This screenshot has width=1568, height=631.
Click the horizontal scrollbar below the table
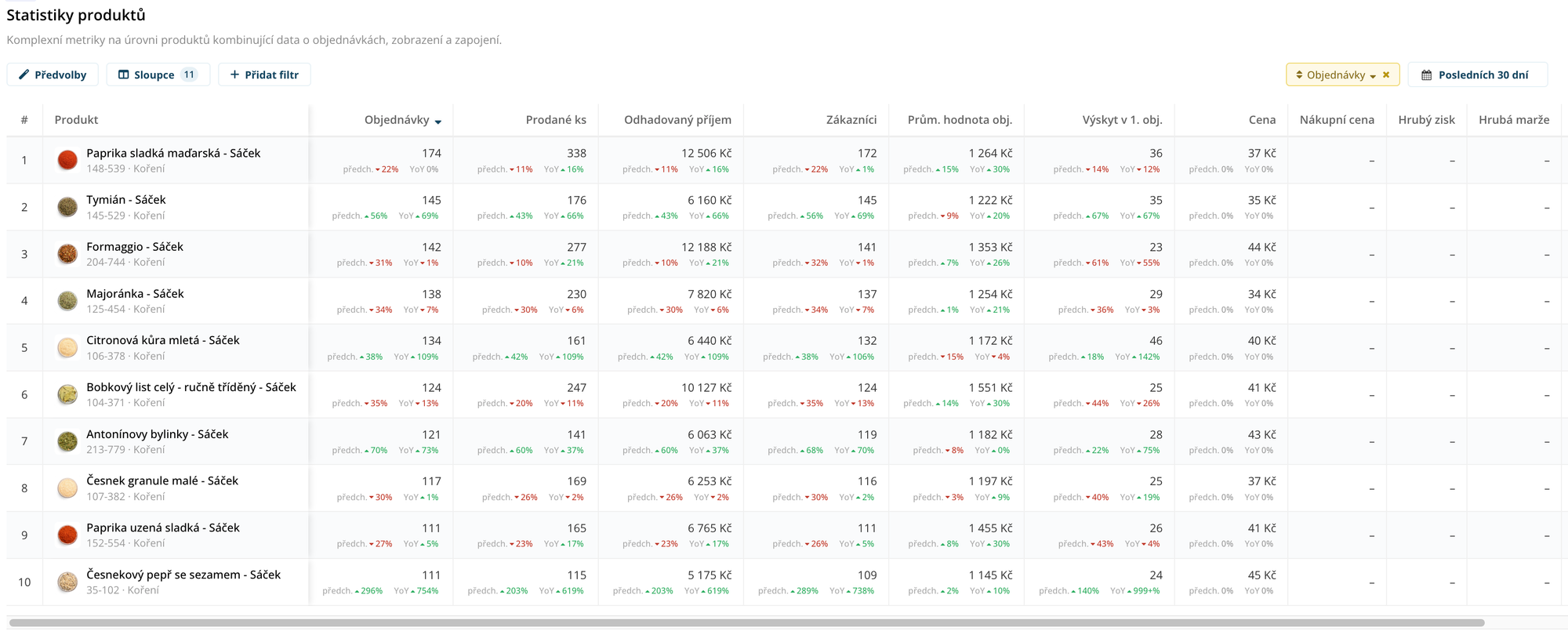pos(745,623)
